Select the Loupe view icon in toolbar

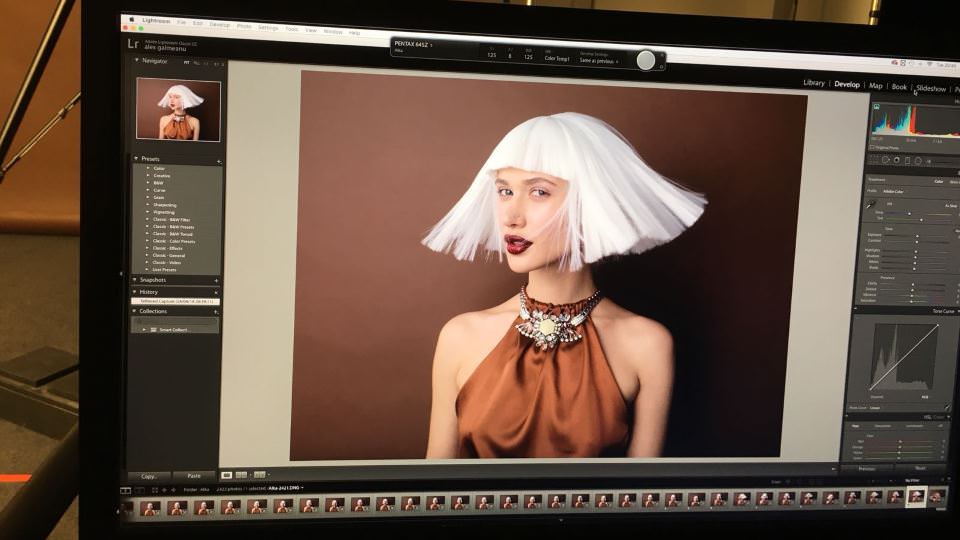pyautogui.click(x=227, y=475)
